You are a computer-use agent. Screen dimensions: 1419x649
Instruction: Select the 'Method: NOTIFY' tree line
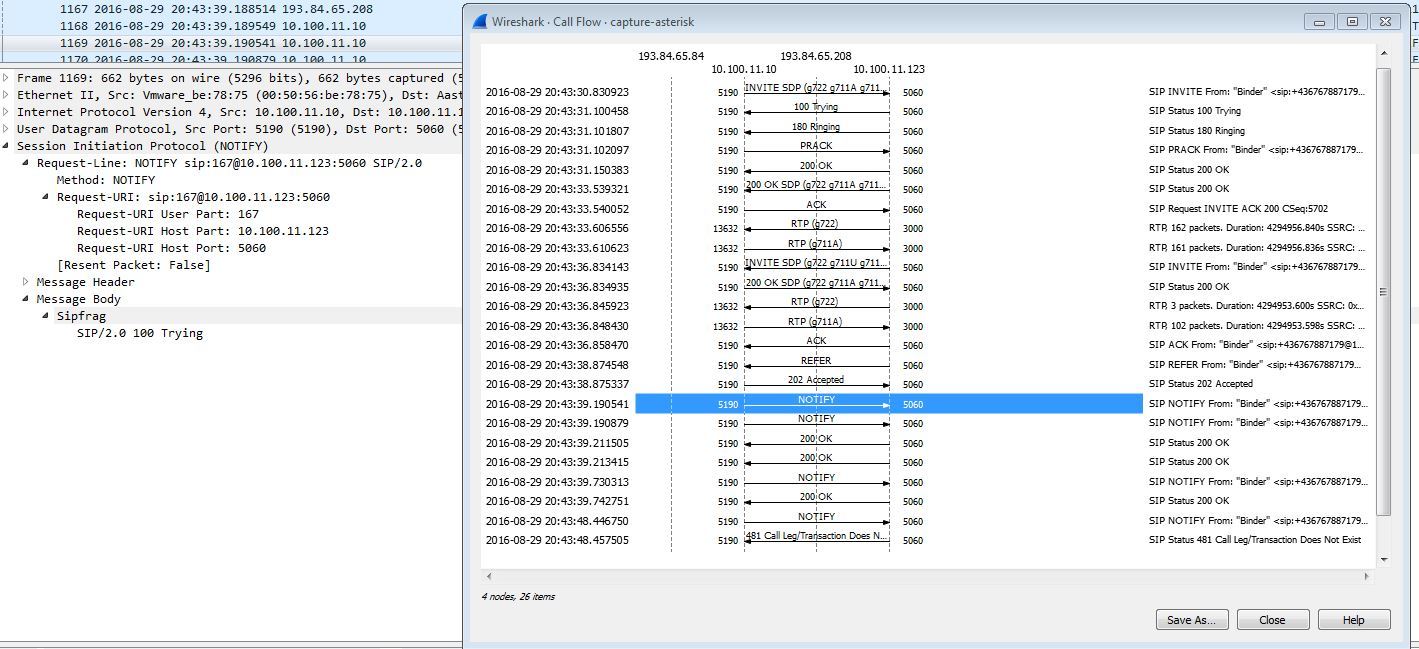pos(106,180)
